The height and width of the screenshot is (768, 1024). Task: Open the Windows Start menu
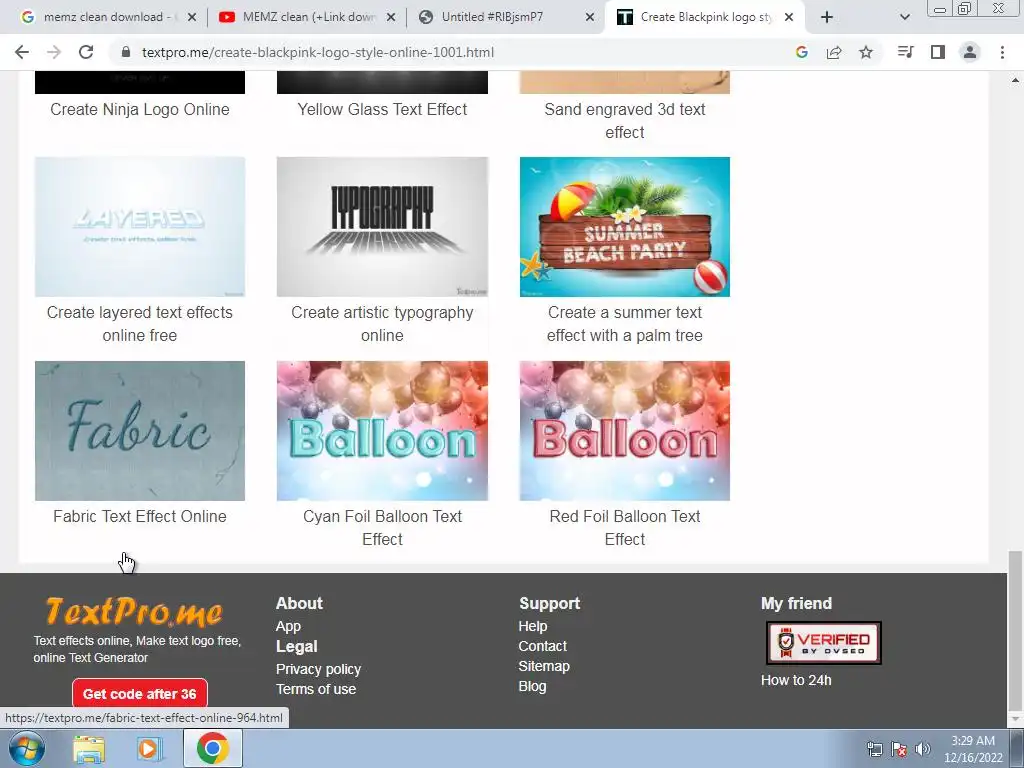coord(27,748)
